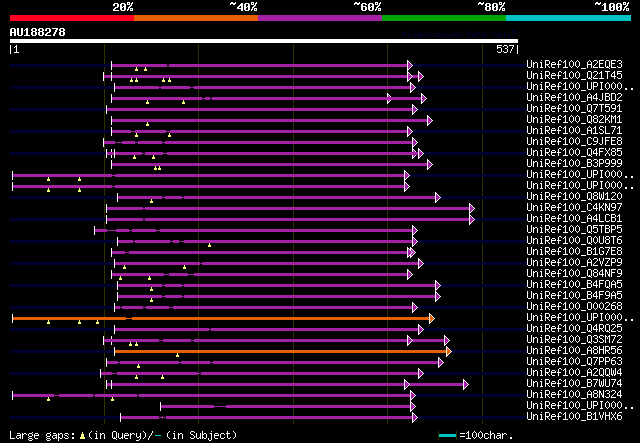Click the purple ~60% identity legend segment

point(320,18)
